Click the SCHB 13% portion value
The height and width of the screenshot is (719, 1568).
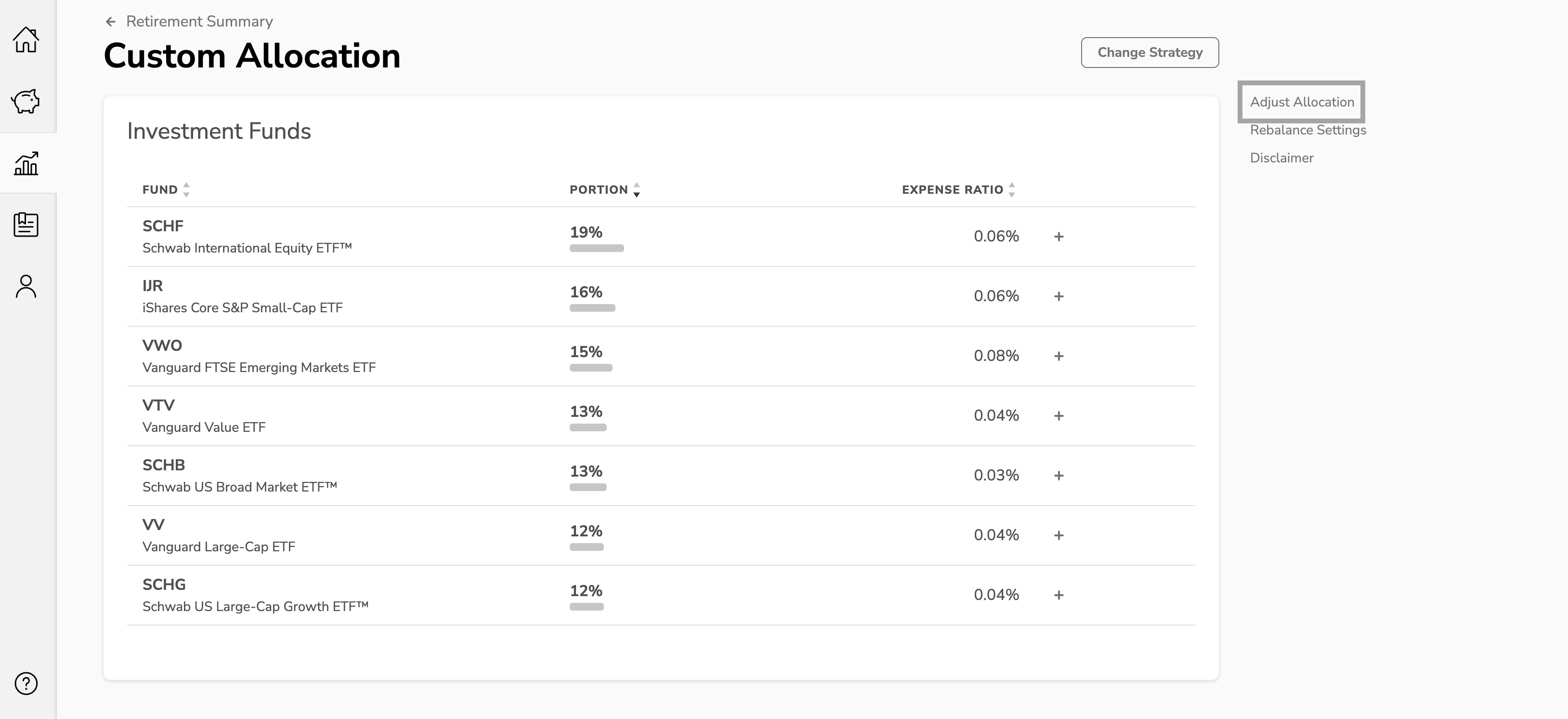click(x=586, y=472)
